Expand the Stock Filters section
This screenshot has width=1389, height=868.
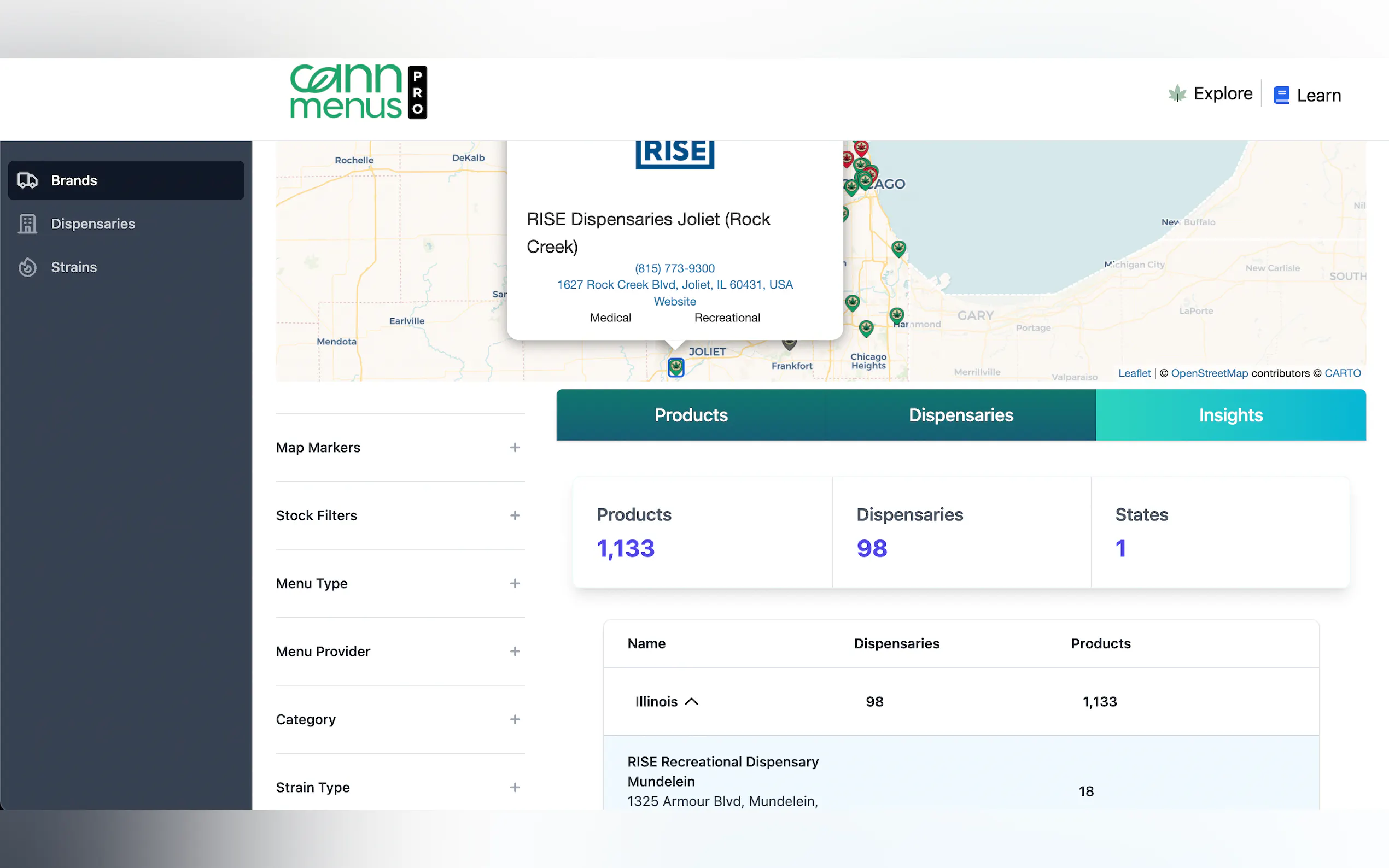(515, 515)
